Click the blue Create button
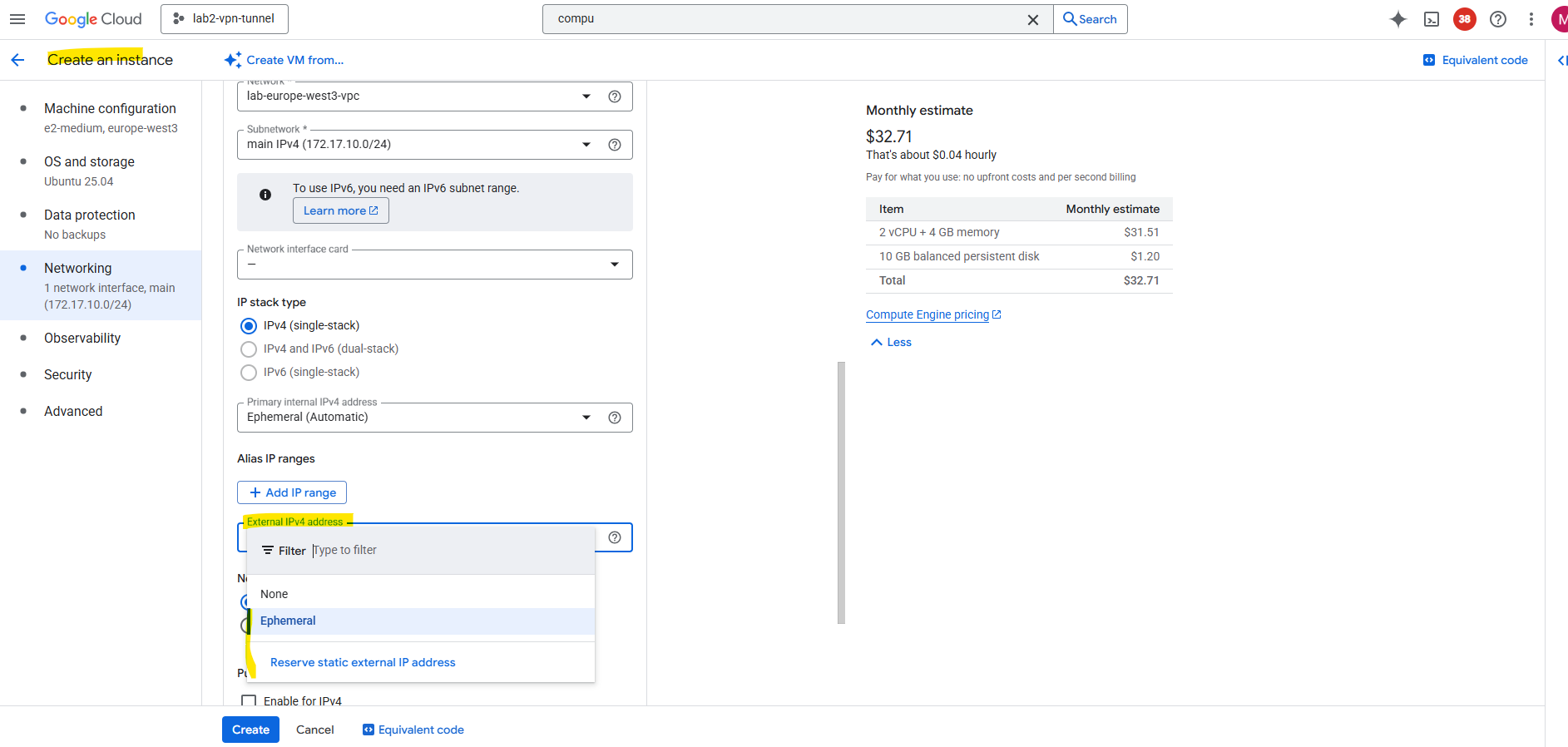Screen dimensions: 1568x747 (250, 730)
